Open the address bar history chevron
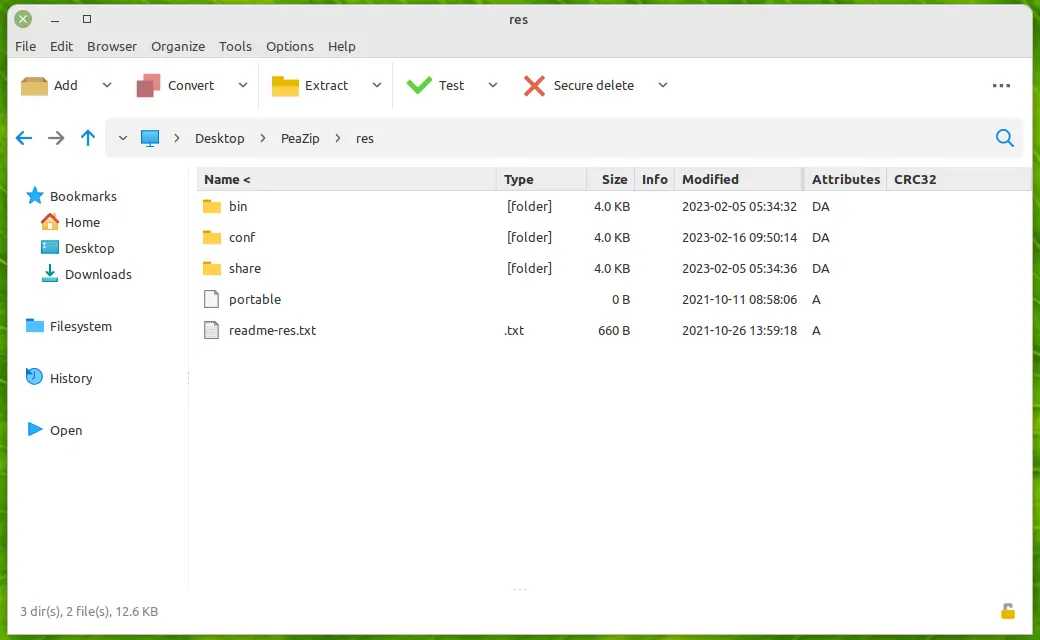1040x640 pixels. click(x=122, y=138)
